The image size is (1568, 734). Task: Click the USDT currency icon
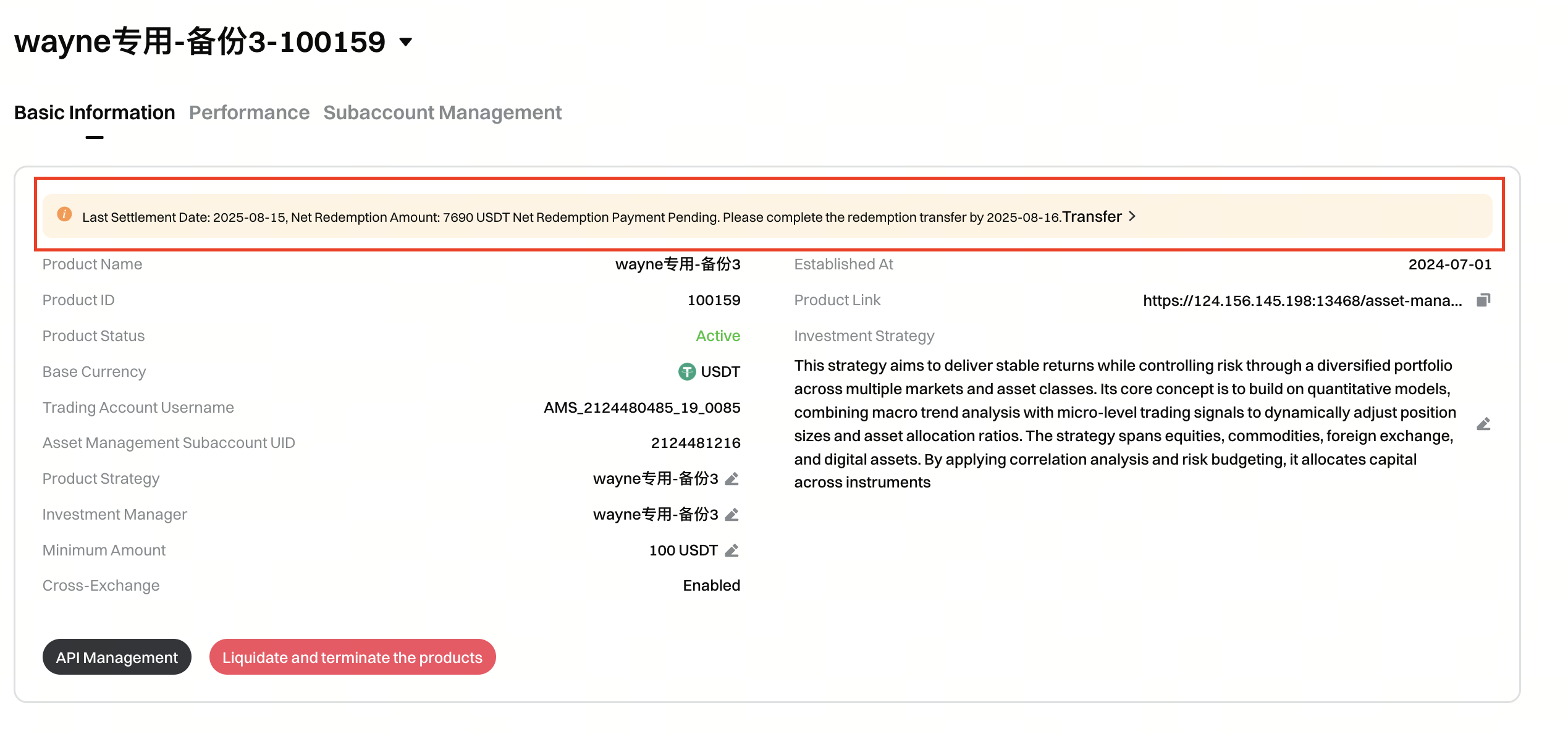[x=686, y=371]
